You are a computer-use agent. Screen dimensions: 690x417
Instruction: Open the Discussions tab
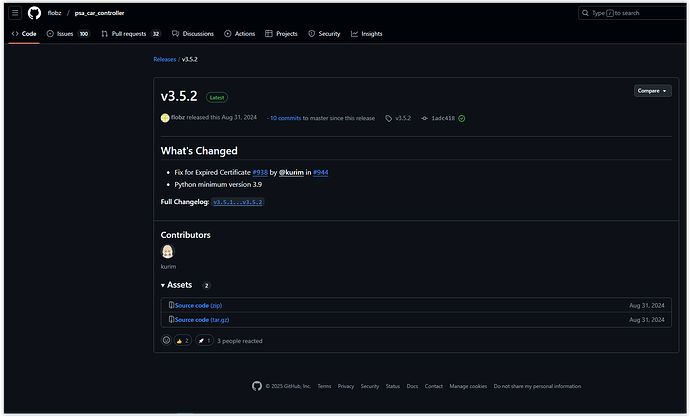[193, 34]
